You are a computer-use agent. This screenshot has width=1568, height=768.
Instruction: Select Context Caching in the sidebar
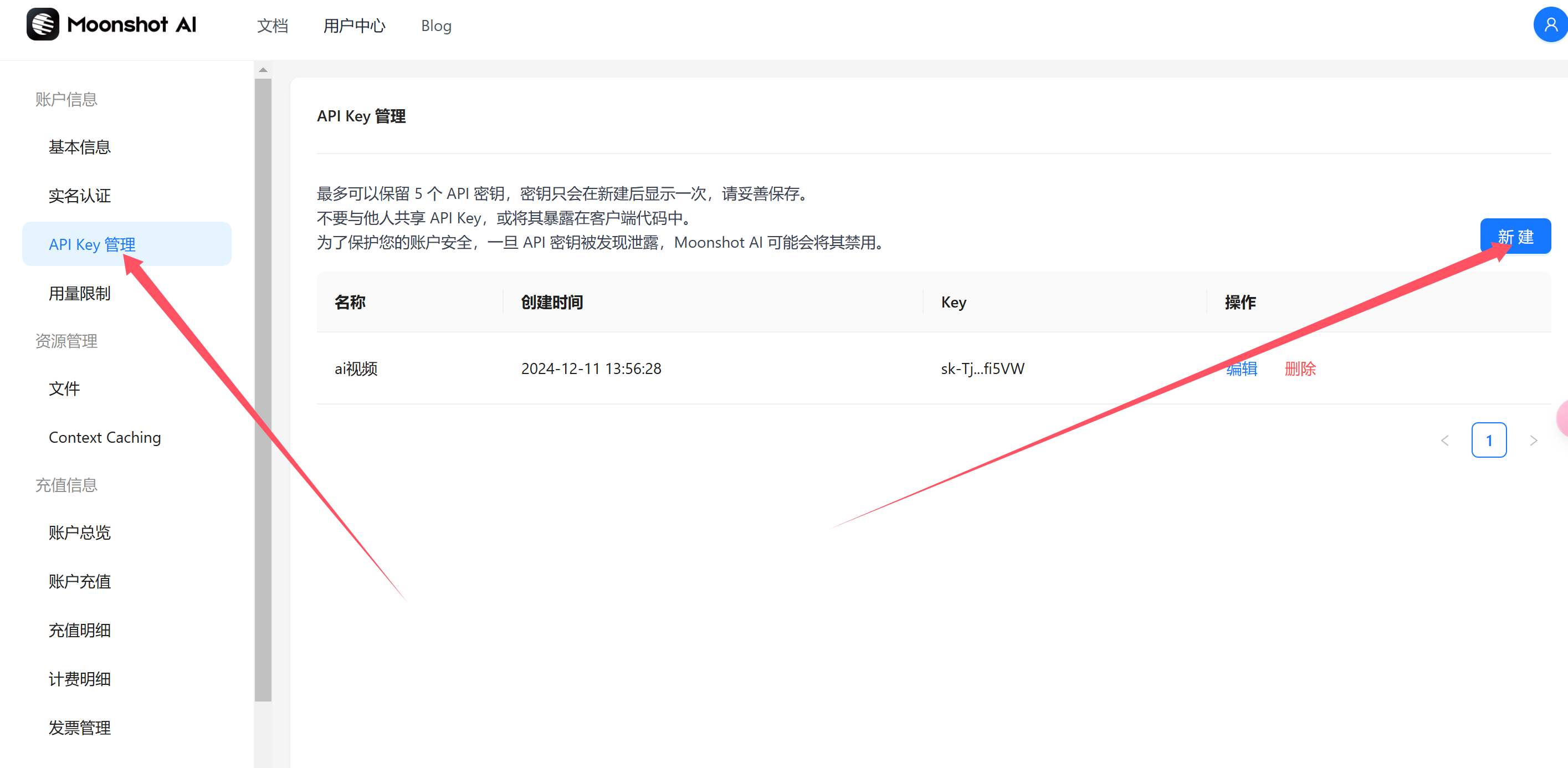point(105,437)
